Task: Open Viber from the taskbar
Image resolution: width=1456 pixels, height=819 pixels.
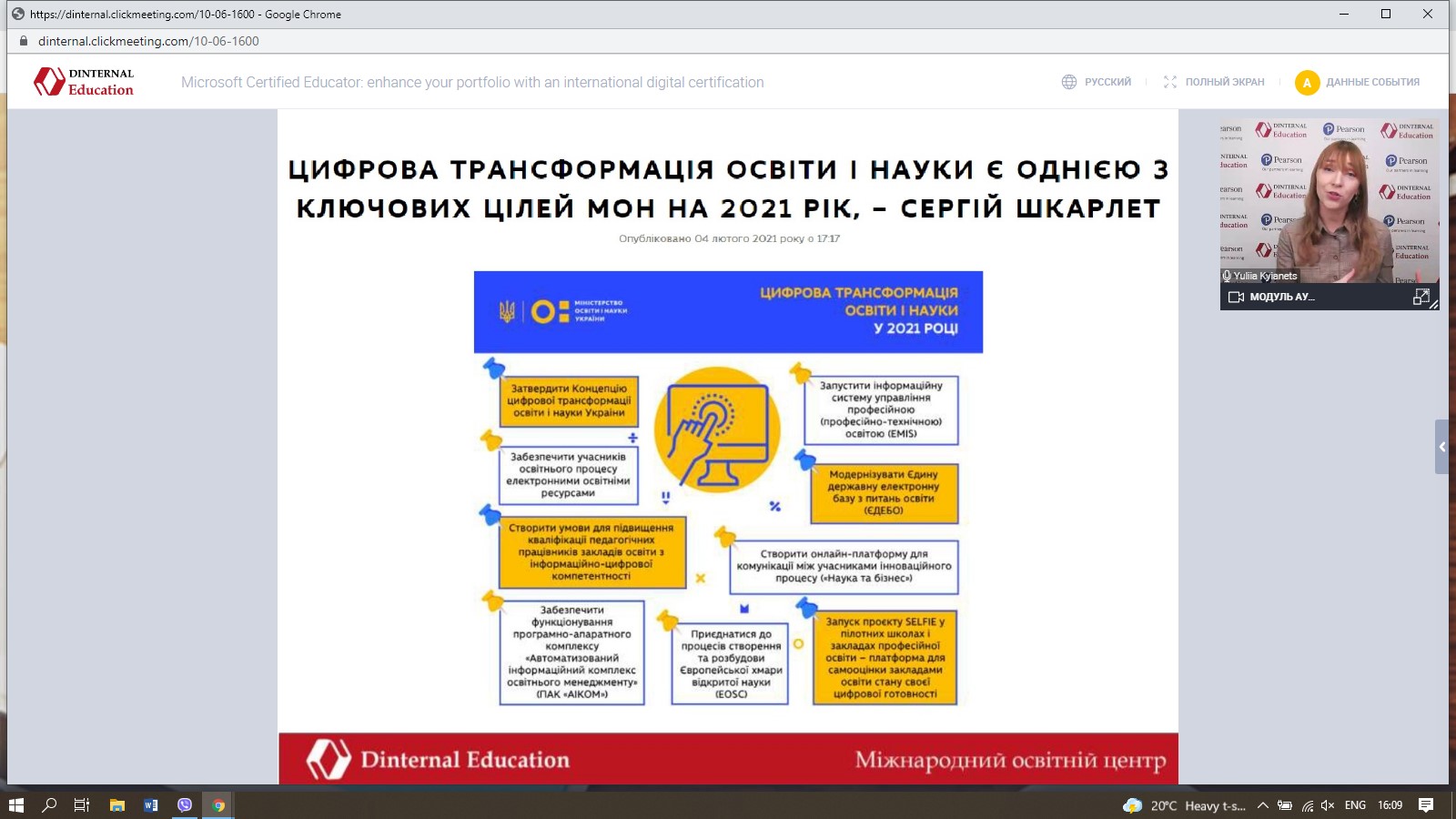Action: pyautogui.click(x=185, y=805)
